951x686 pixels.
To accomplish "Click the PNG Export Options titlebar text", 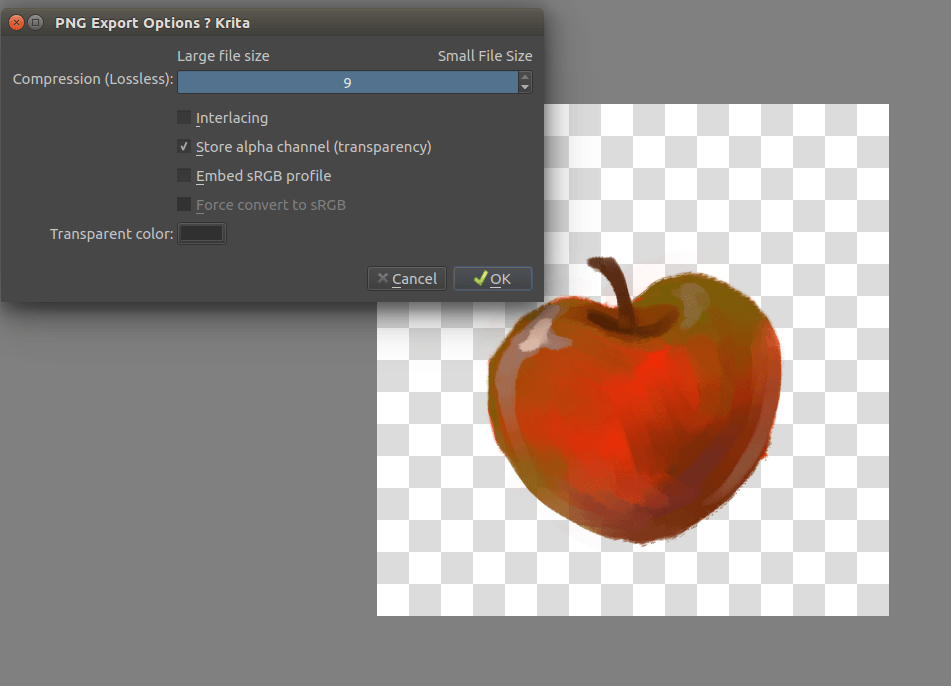I will (x=151, y=21).
